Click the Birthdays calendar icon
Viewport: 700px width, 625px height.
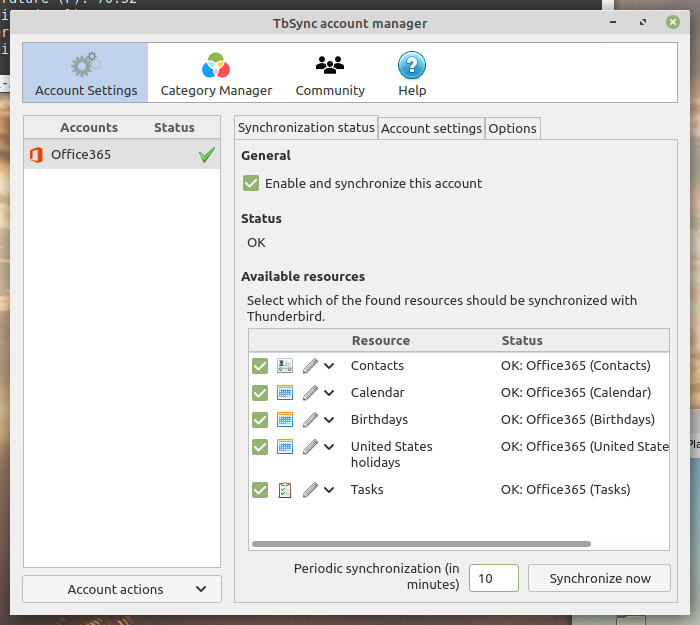point(285,420)
